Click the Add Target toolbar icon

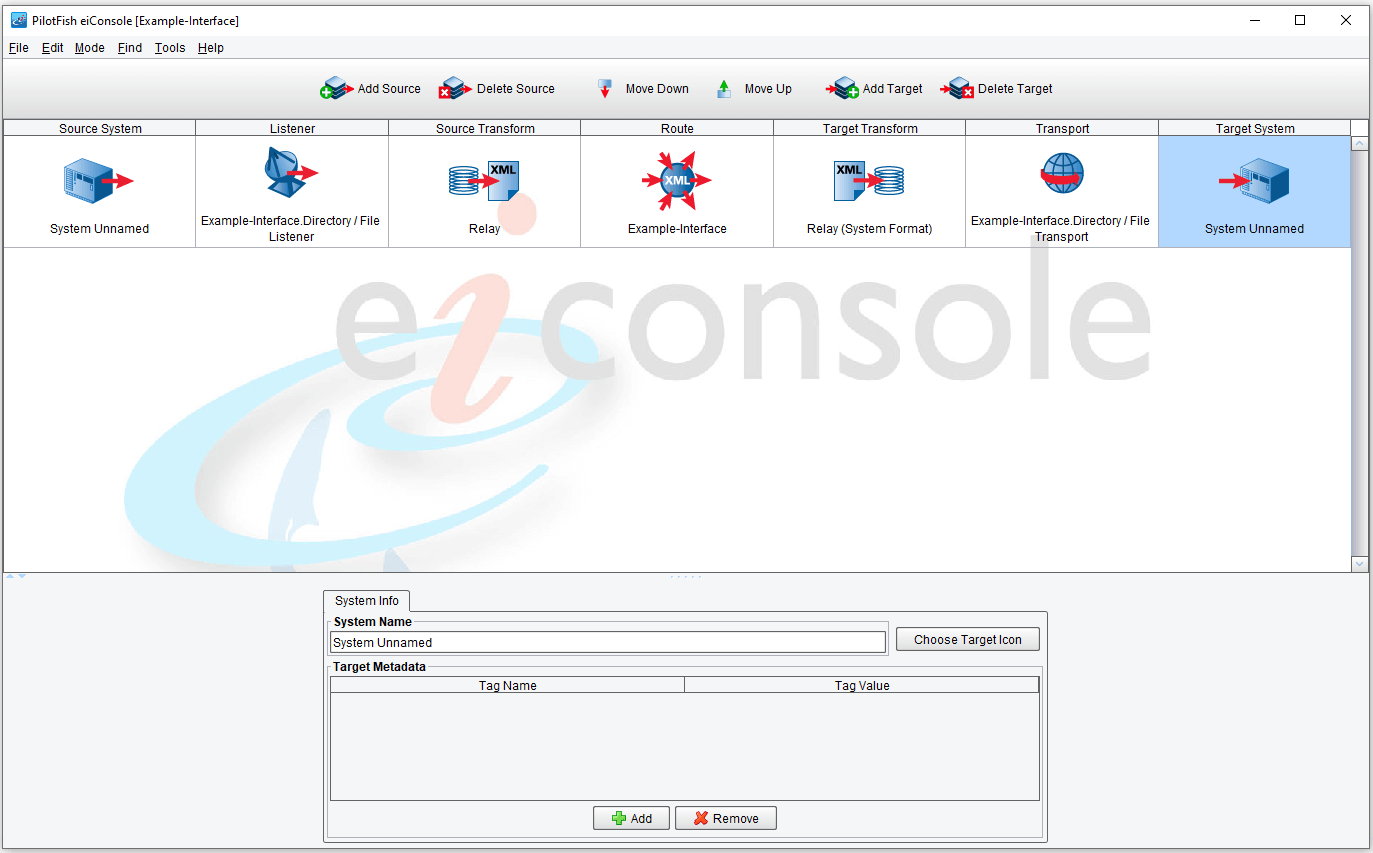pyautogui.click(x=842, y=89)
